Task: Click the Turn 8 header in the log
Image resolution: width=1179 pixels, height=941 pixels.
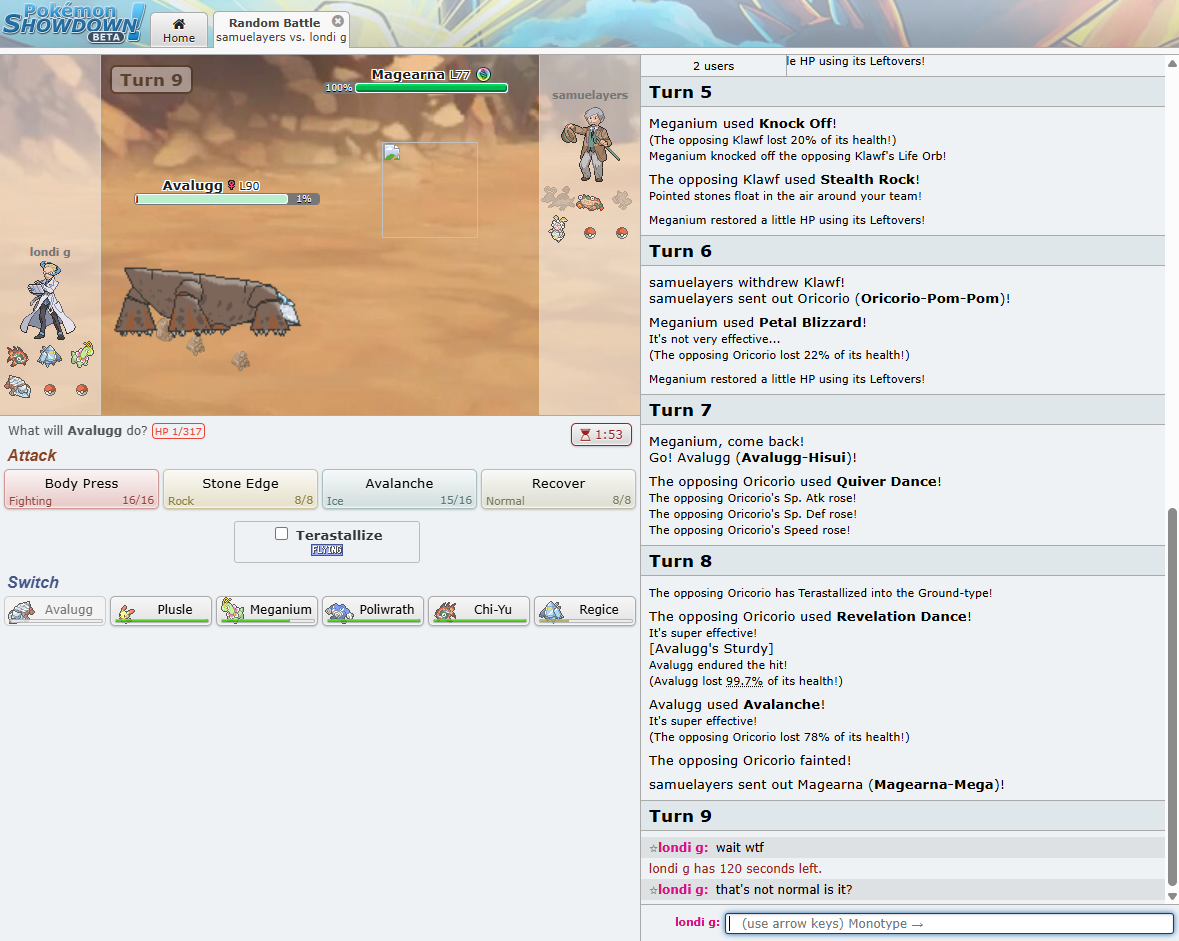Action: 903,561
